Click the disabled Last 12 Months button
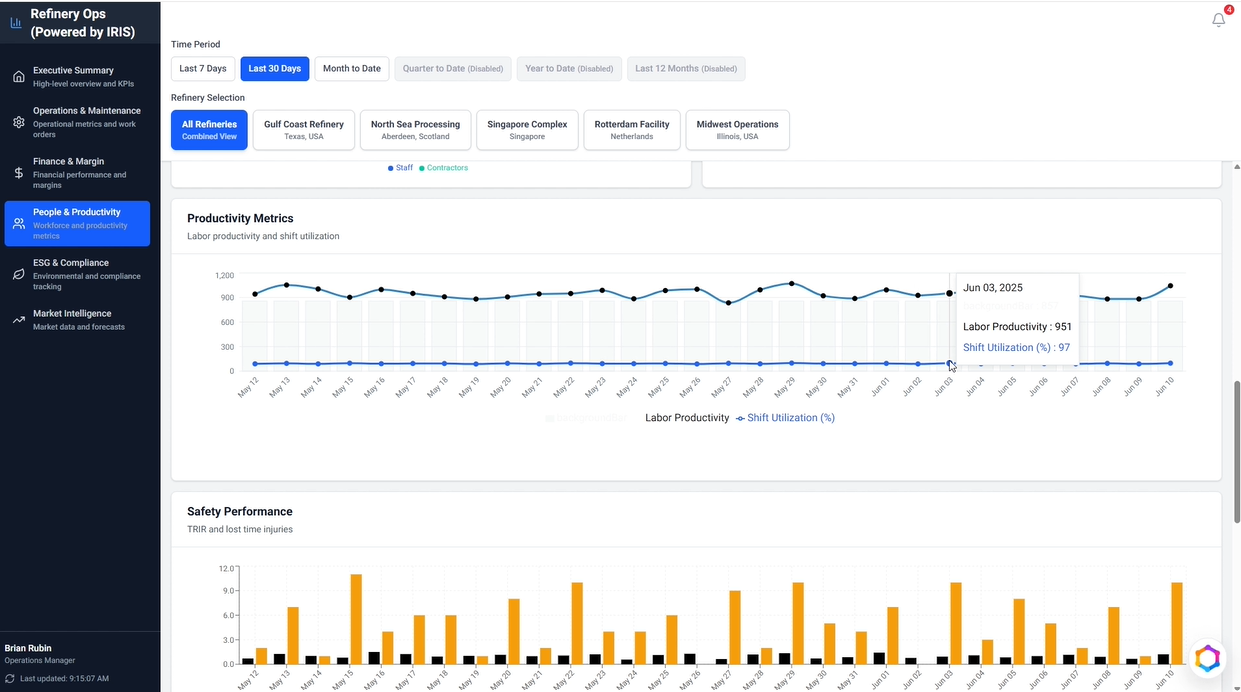The width and height of the screenshot is (1241, 692). coord(686,69)
